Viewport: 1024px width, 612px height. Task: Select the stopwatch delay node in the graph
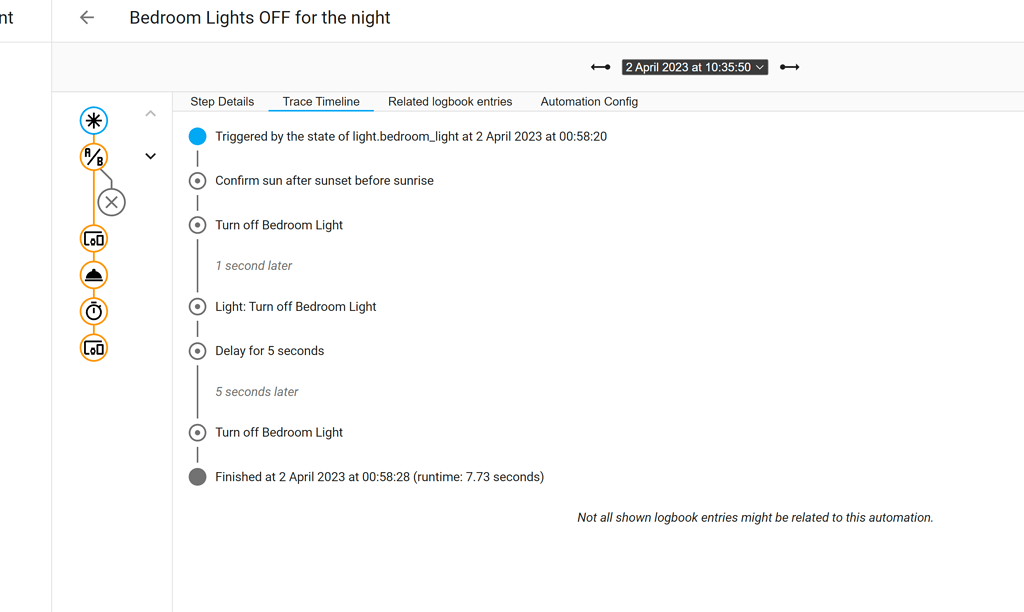(x=93, y=311)
